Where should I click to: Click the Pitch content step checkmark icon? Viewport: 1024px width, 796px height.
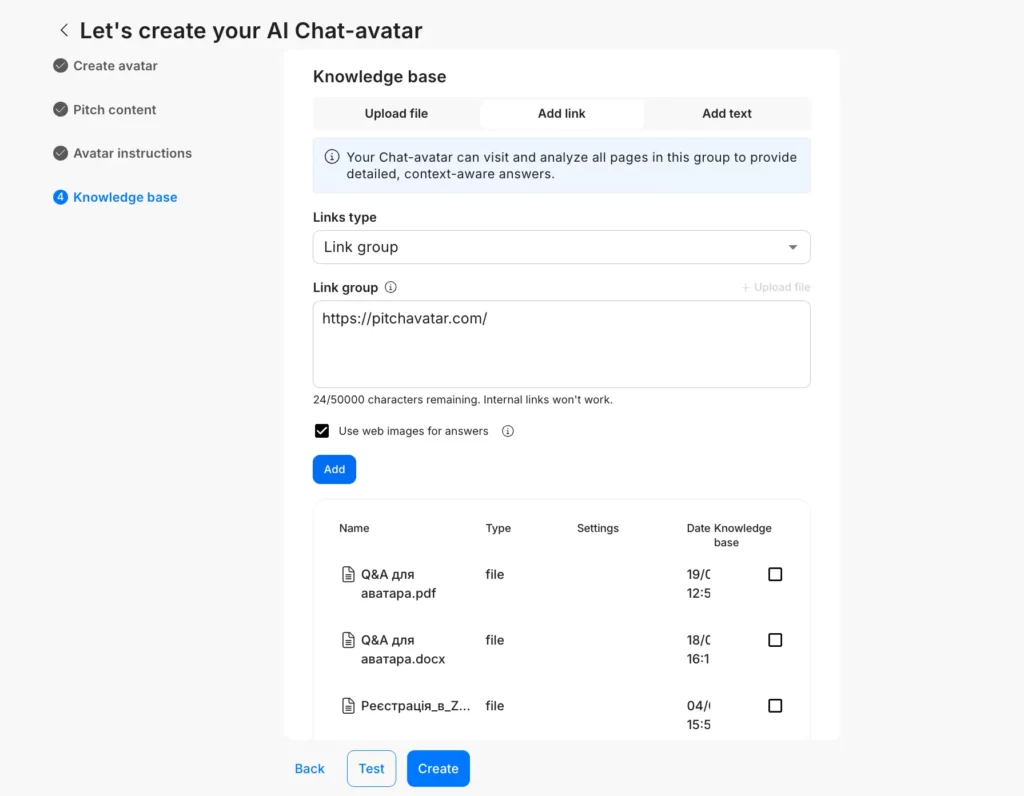tap(60, 110)
